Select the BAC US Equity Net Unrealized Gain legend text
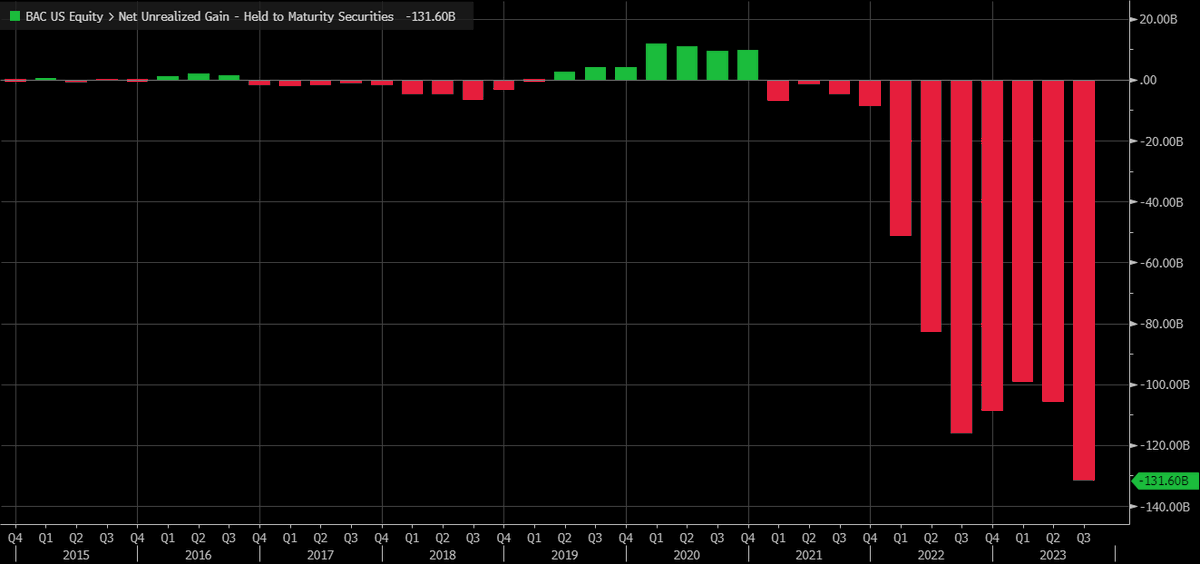 [x=209, y=18]
